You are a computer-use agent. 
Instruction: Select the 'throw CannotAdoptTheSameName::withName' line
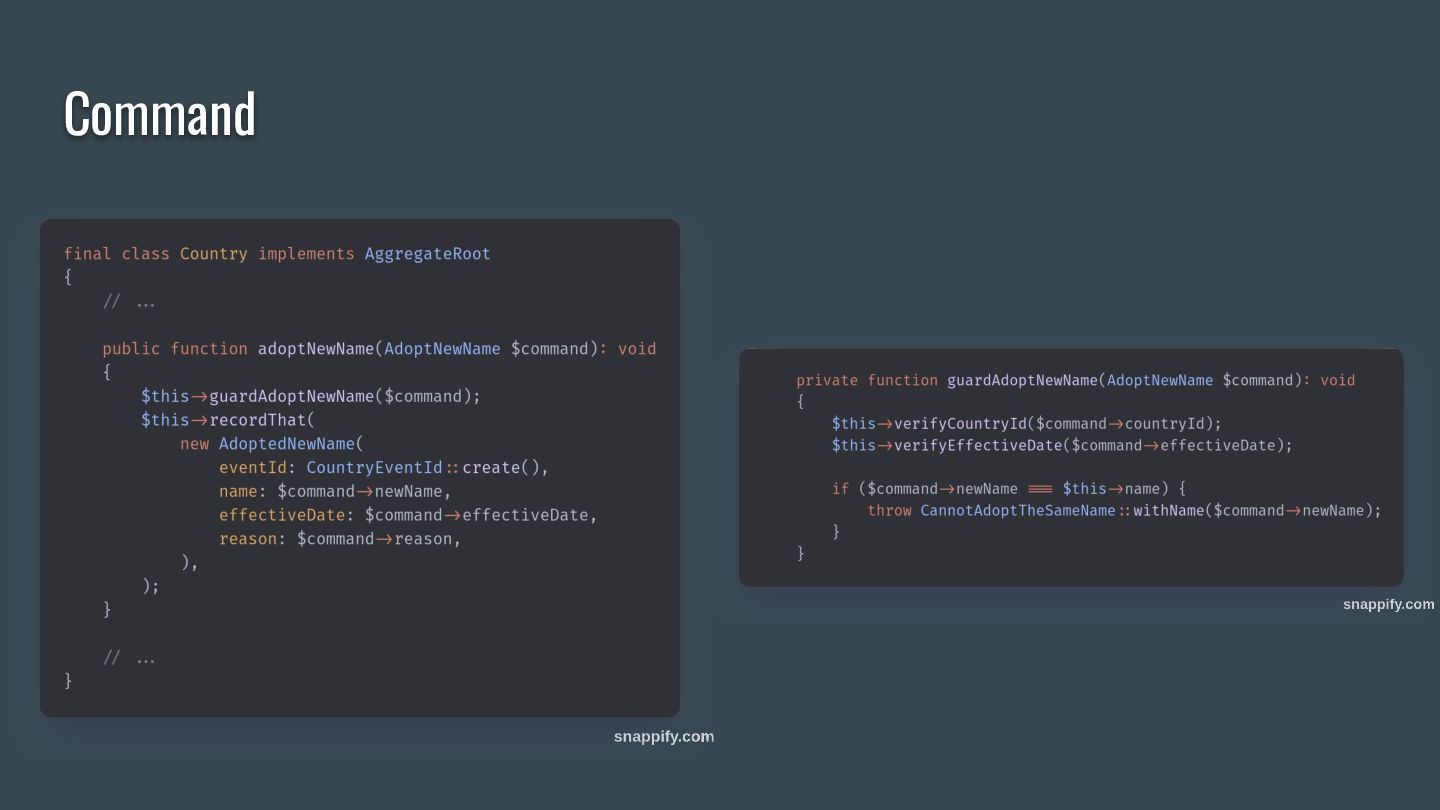pyautogui.click(x=1124, y=511)
